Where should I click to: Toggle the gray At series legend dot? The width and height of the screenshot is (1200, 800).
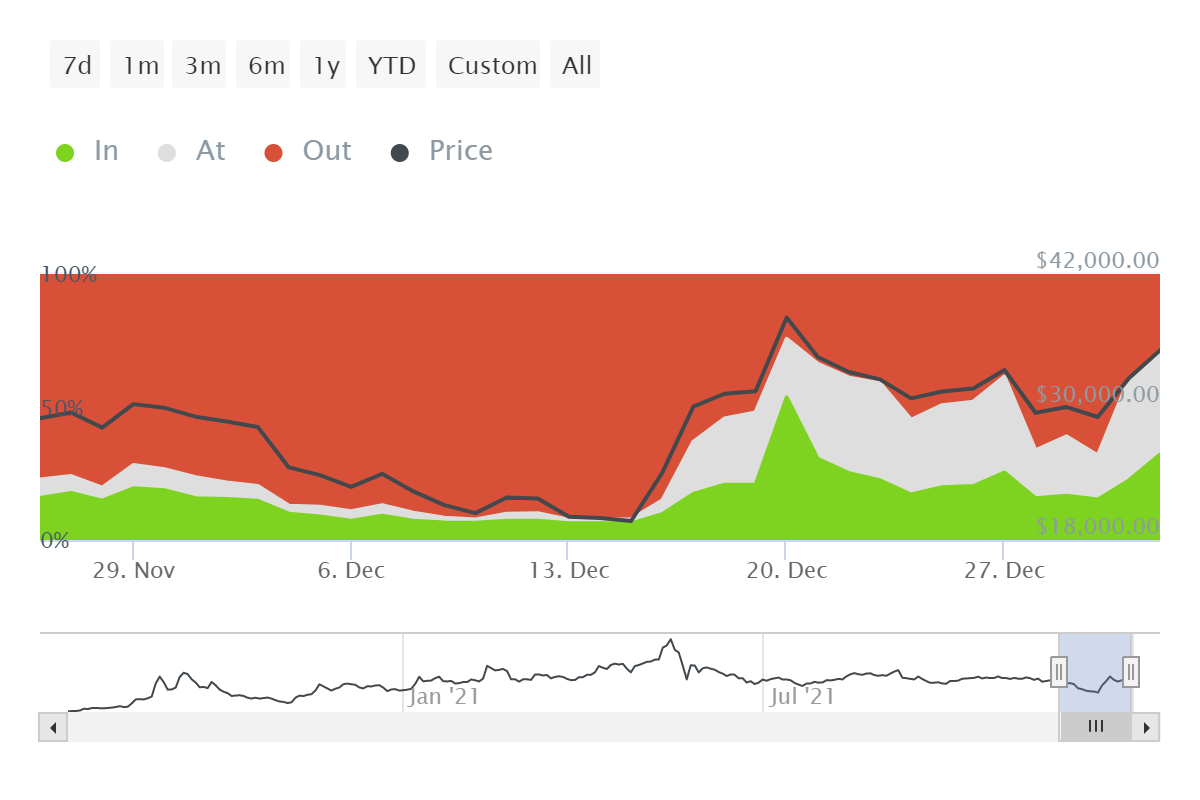pyautogui.click(x=167, y=152)
